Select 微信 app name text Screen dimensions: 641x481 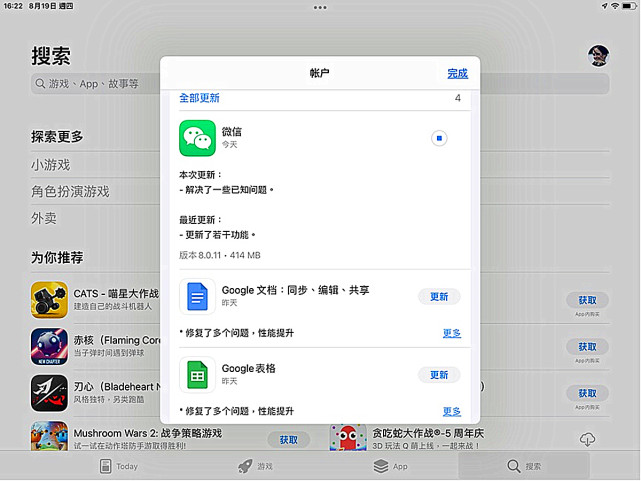pyautogui.click(x=232, y=132)
